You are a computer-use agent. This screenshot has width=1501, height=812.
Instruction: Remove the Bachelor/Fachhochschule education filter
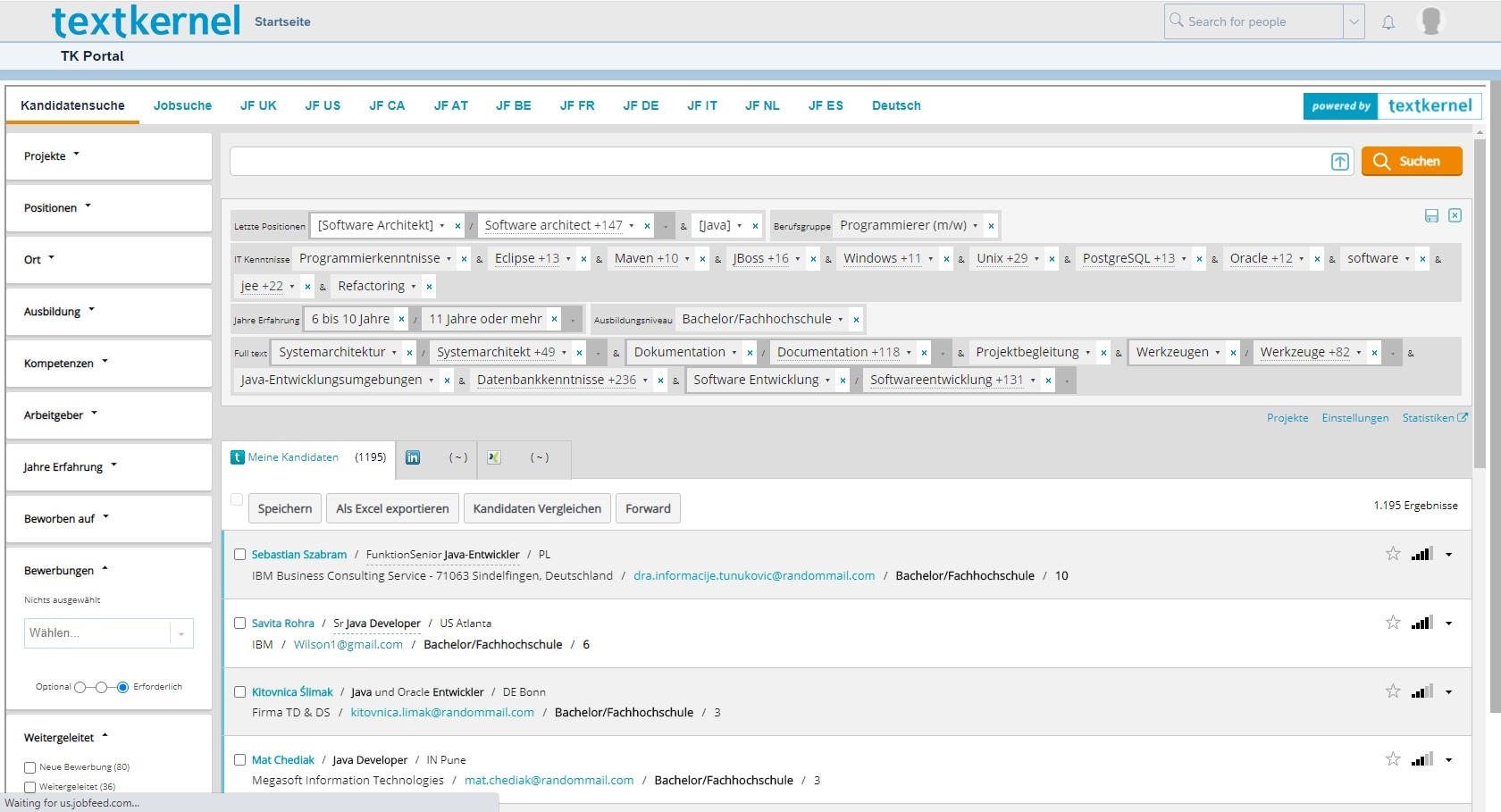point(856,320)
